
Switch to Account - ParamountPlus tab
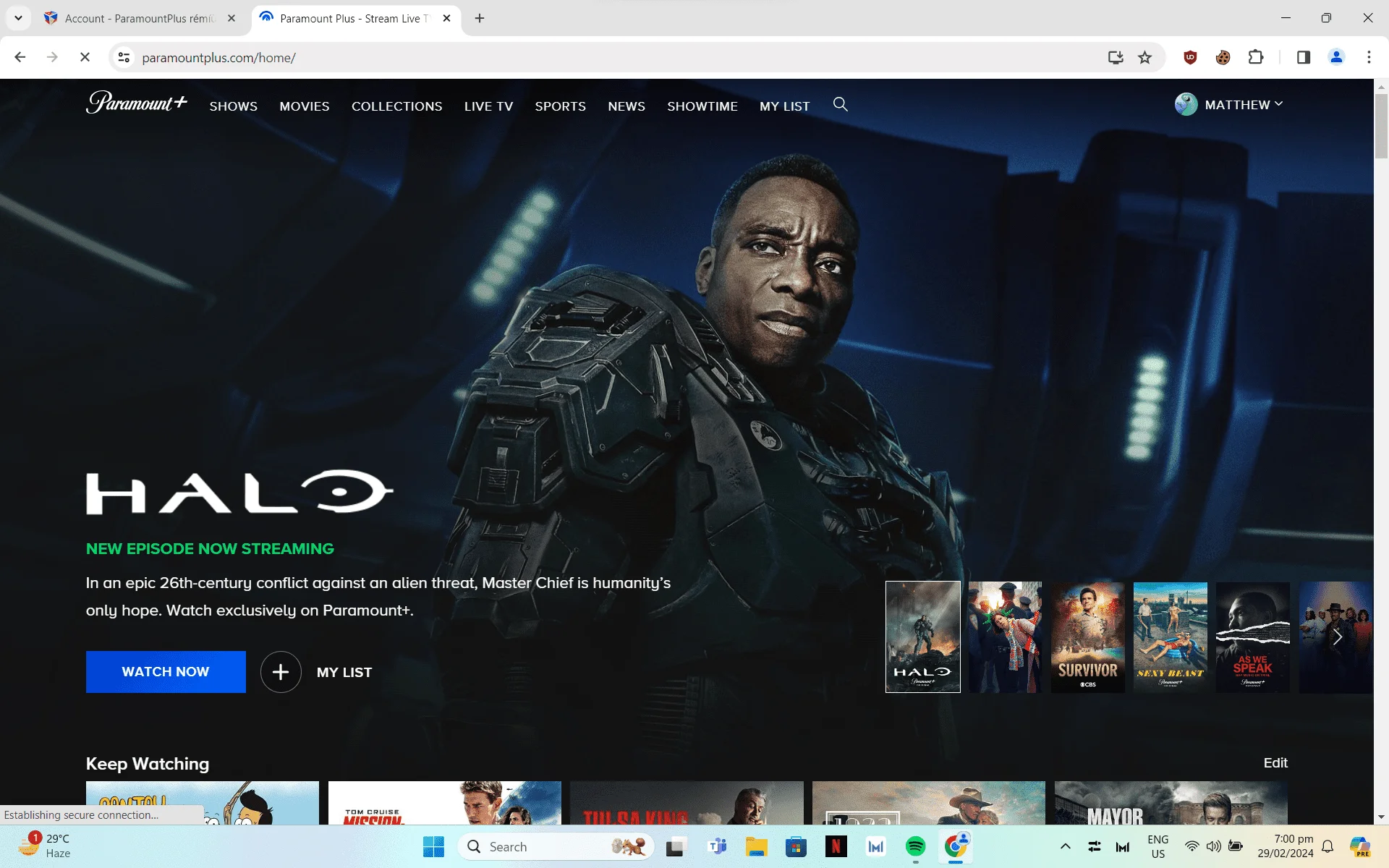[x=140, y=18]
